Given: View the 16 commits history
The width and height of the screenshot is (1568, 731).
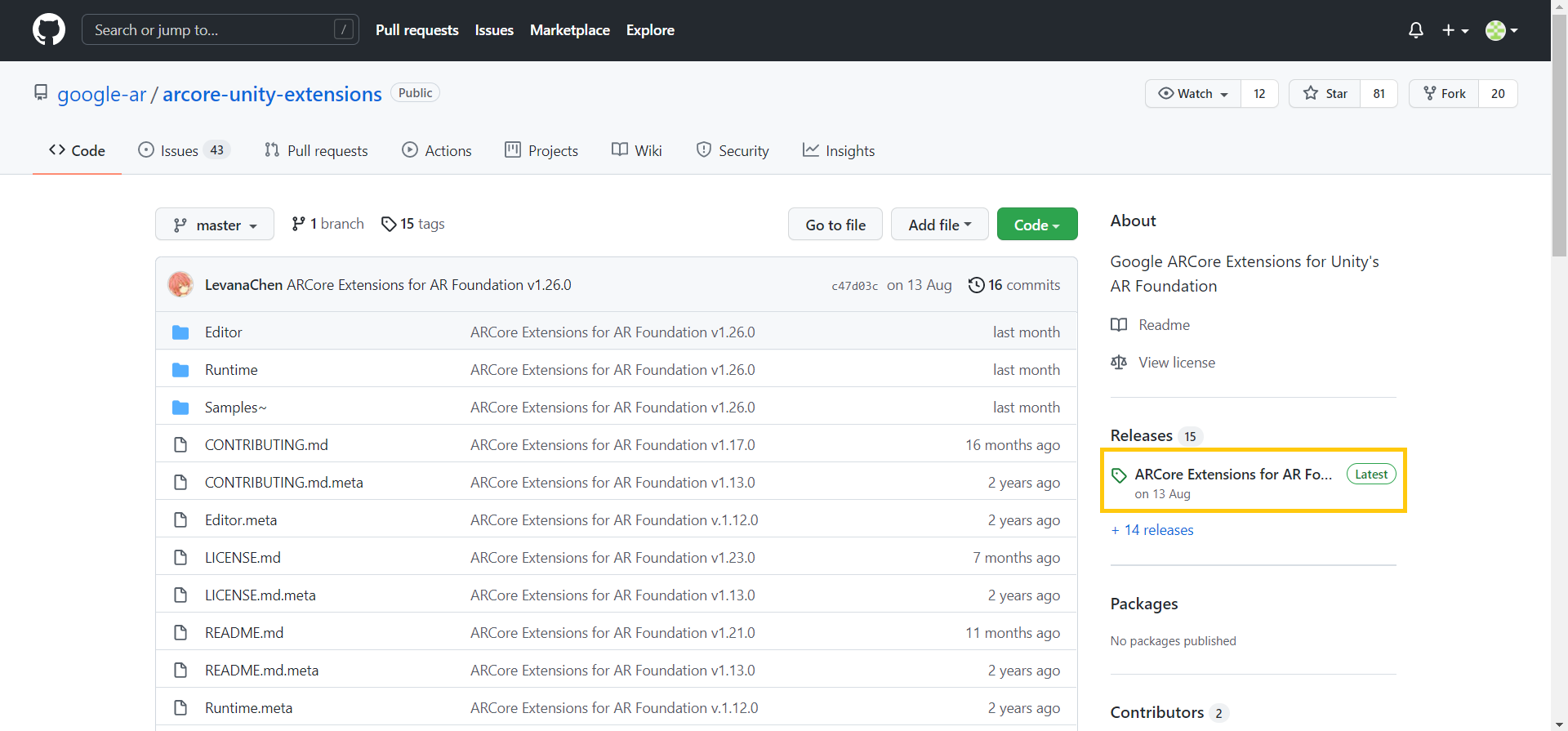Looking at the screenshot, I should tap(1014, 285).
